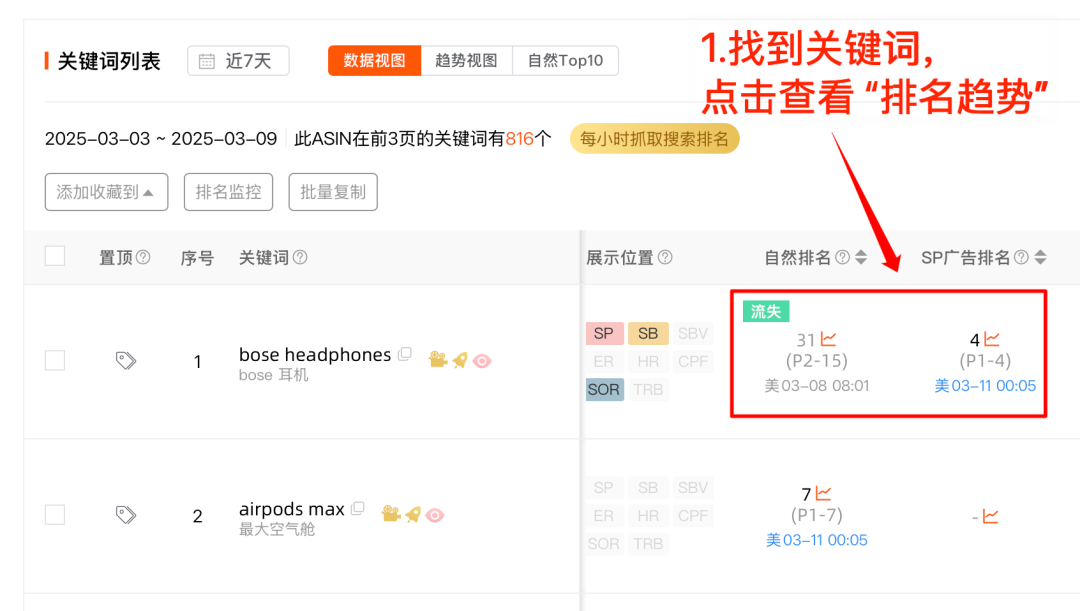The height and width of the screenshot is (611, 1080).
Task: Copy the bose headphones keyword via its copy icon
Action: [405, 354]
